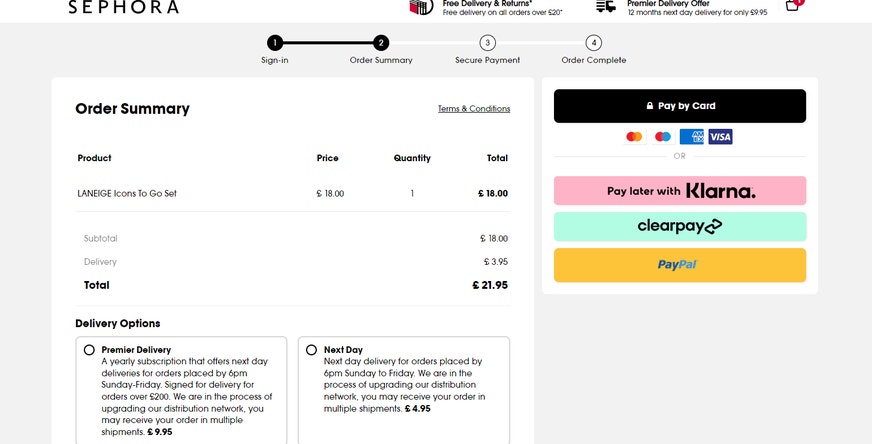Click the free delivery parcel icon
The width and height of the screenshot is (872, 444).
(x=421, y=7)
